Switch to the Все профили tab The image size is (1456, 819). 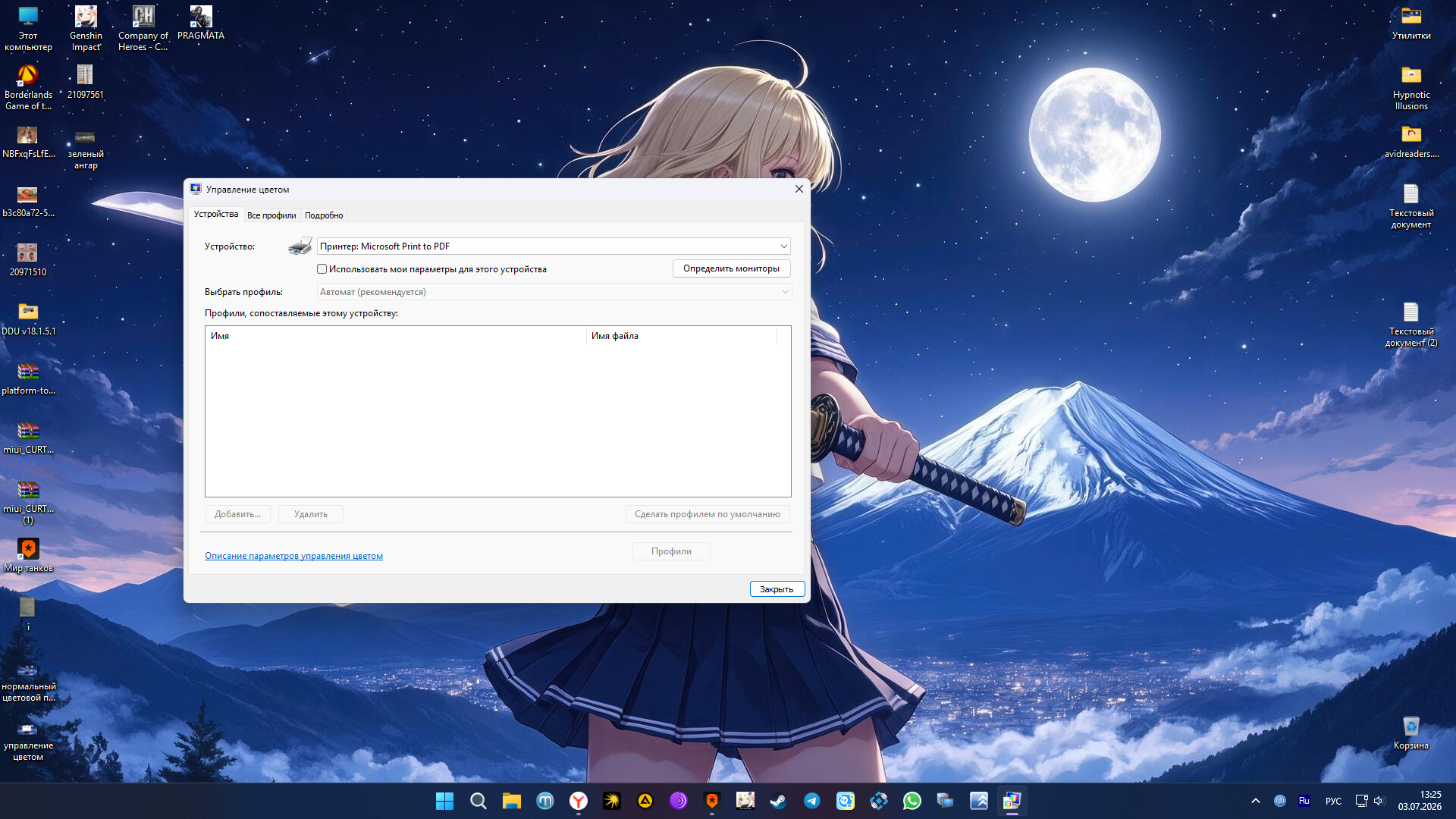point(271,215)
